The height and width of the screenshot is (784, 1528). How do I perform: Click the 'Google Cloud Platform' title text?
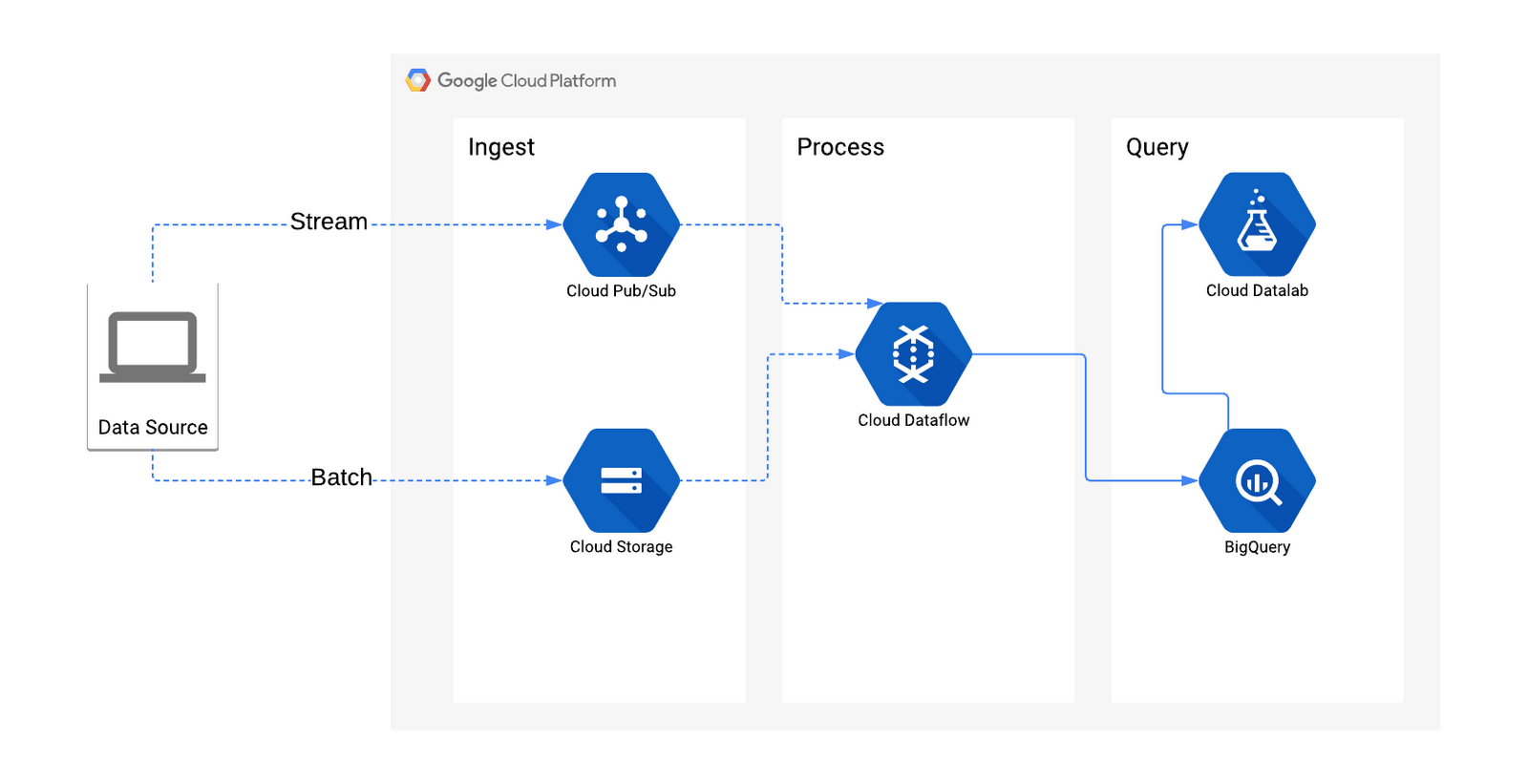(x=526, y=81)
